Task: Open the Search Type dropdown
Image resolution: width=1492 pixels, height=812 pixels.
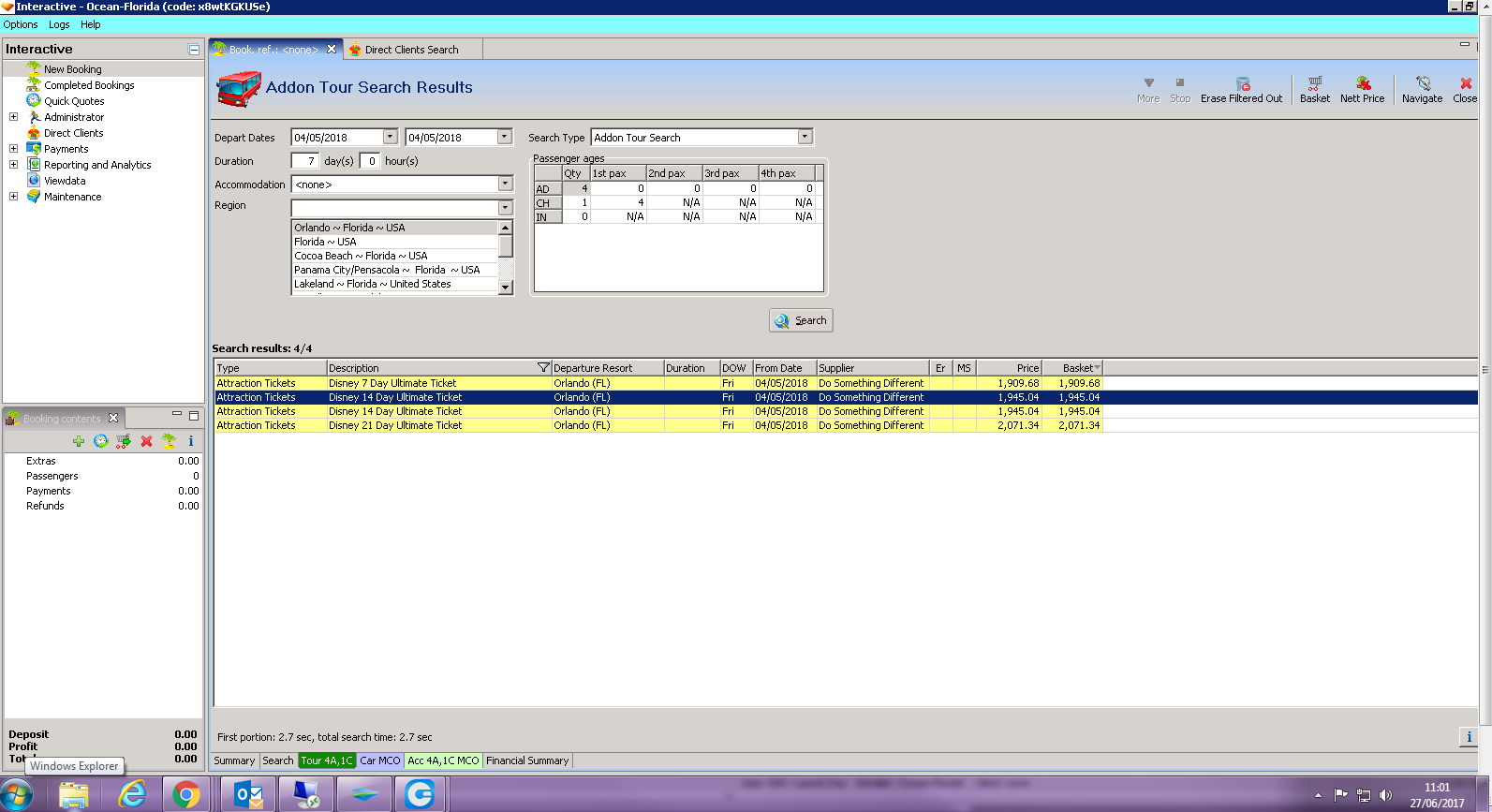Action: pyautogui.click(x=805, y=137)
